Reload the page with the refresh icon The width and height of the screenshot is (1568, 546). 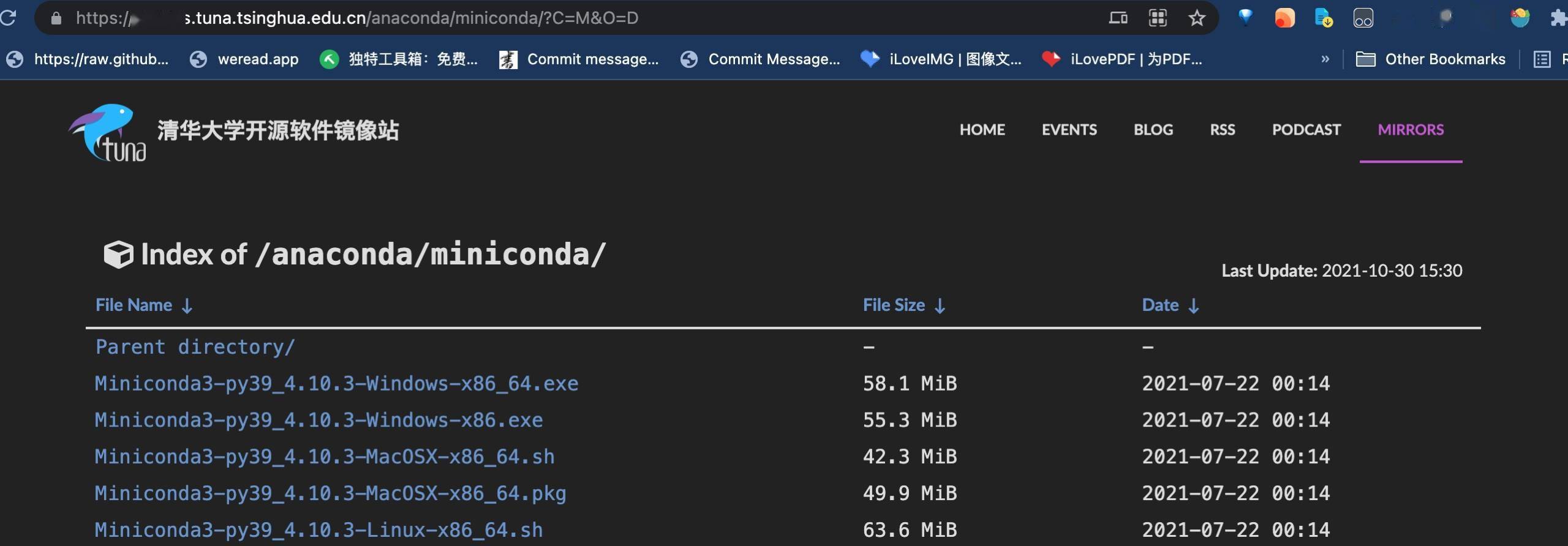[x=7, y=18]
